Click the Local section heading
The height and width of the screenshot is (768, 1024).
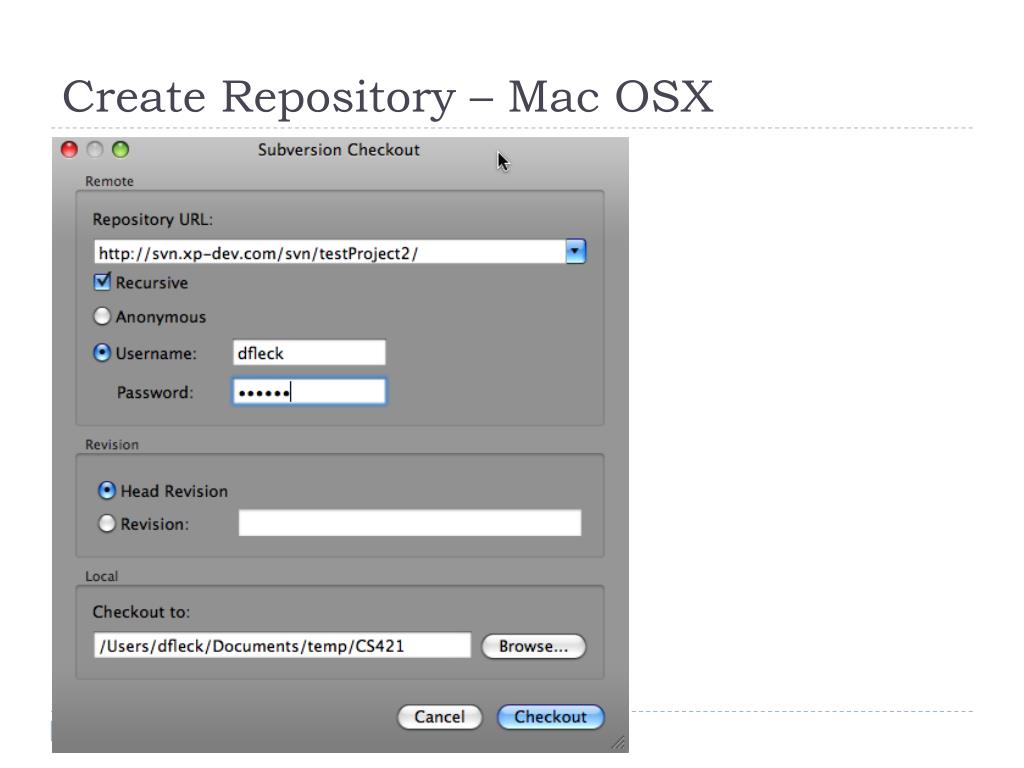[x=101, y=576]
